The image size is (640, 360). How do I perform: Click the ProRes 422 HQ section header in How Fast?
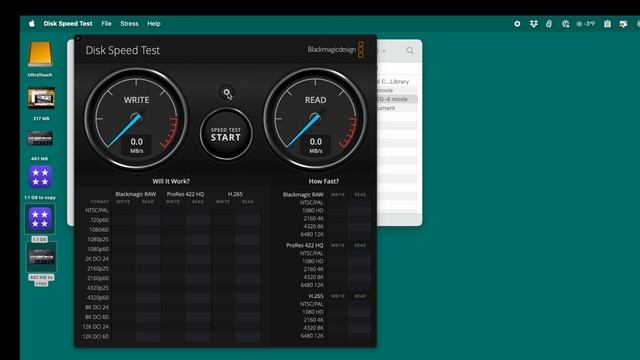coord(304,245)
